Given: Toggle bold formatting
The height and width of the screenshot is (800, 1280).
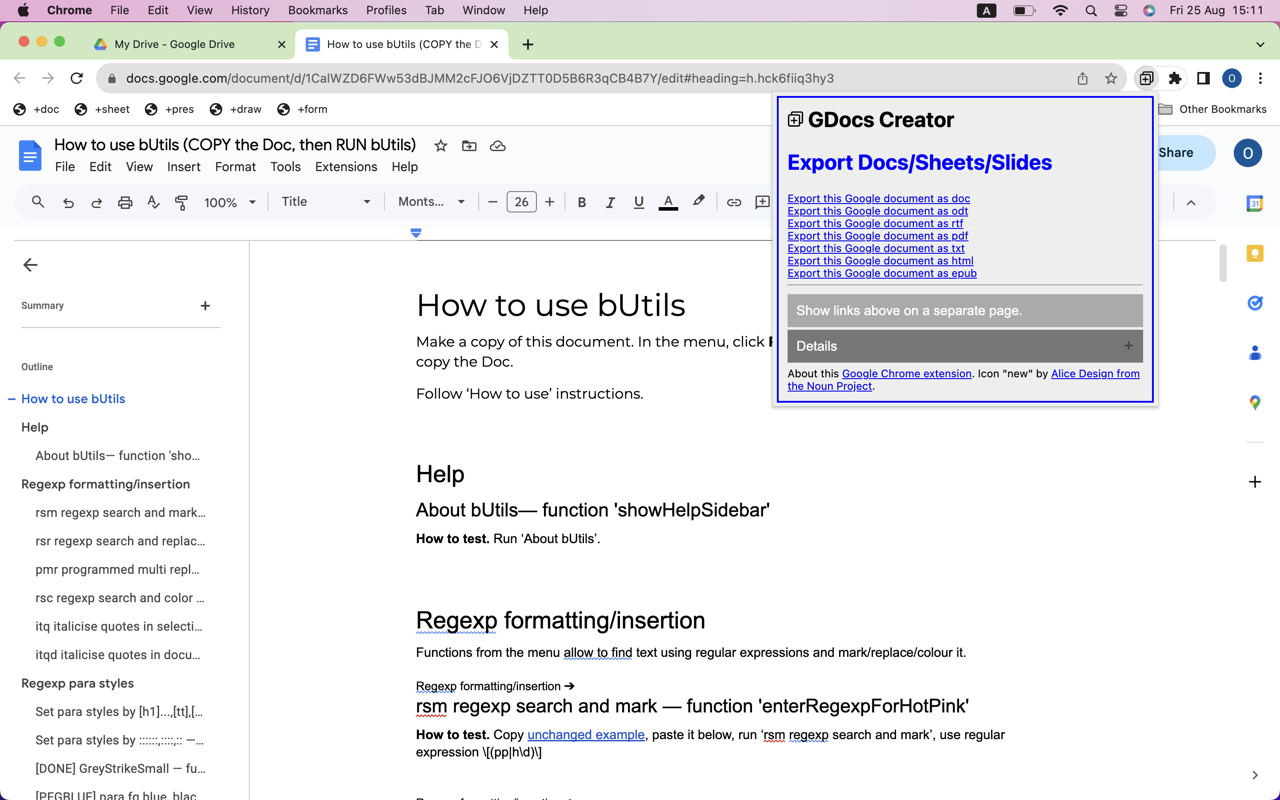Looking at the screenshot, I should (x=581, y=202).
